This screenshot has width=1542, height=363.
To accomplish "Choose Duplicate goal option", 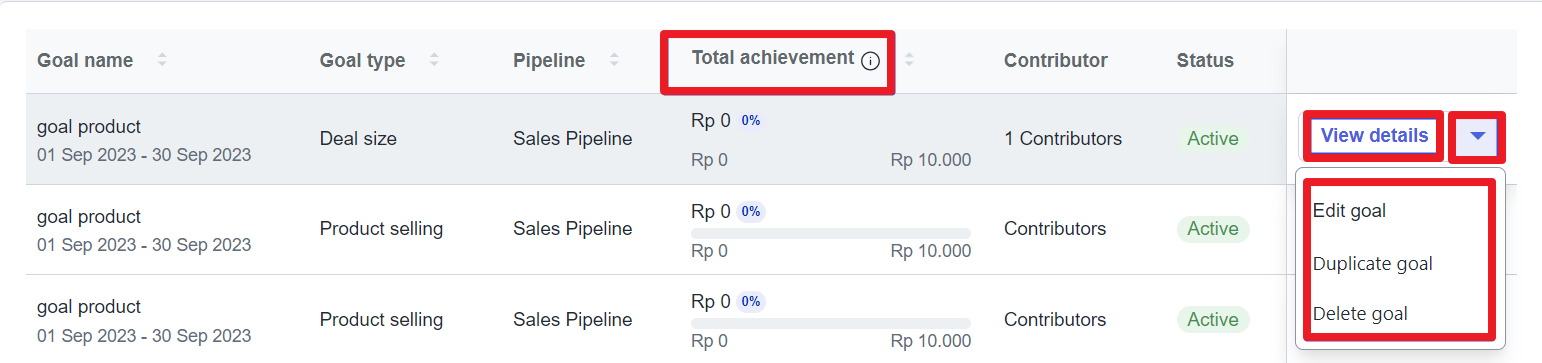I will coord(1372,264).
